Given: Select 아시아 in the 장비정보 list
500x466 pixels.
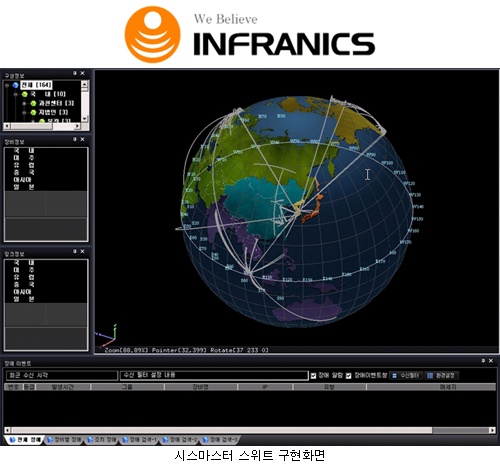Looking at the screenshot, I should [x=22, y=180].
